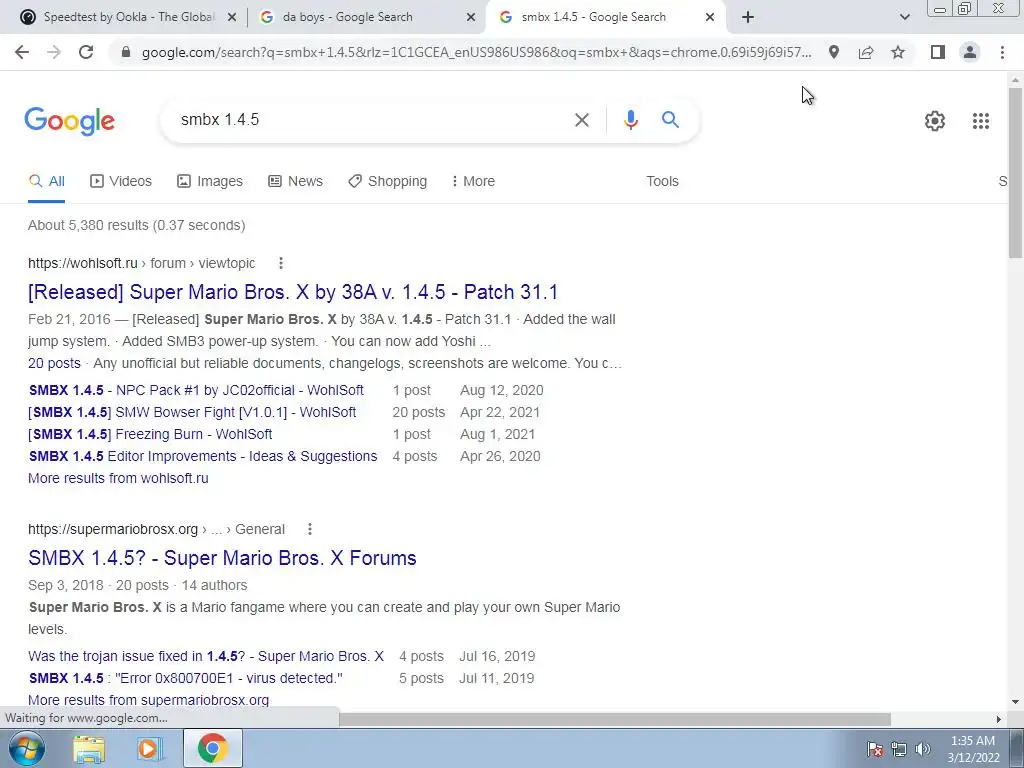
Task: Launch Windows Media Player from taskbar
Action: [149, 749]
